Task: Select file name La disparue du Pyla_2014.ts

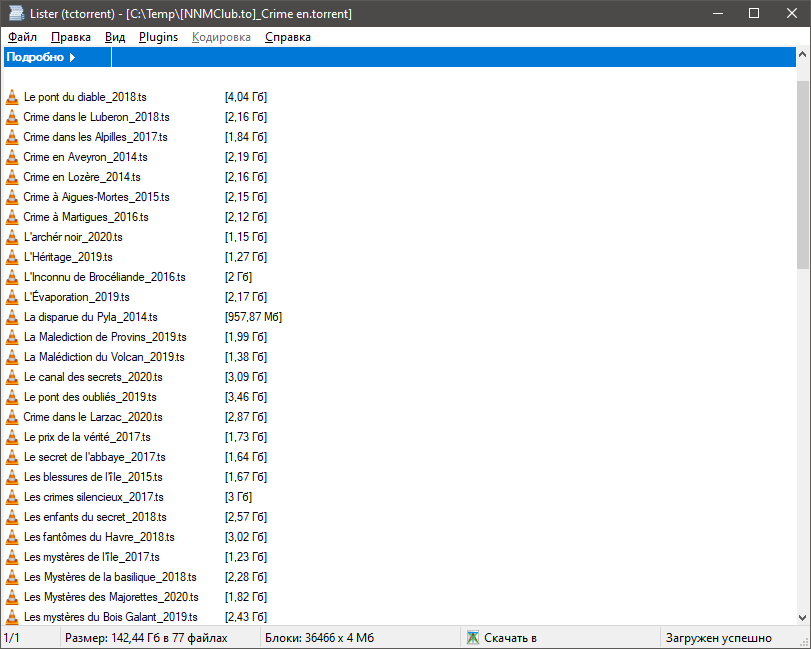Action: click(x=91, y=317)
